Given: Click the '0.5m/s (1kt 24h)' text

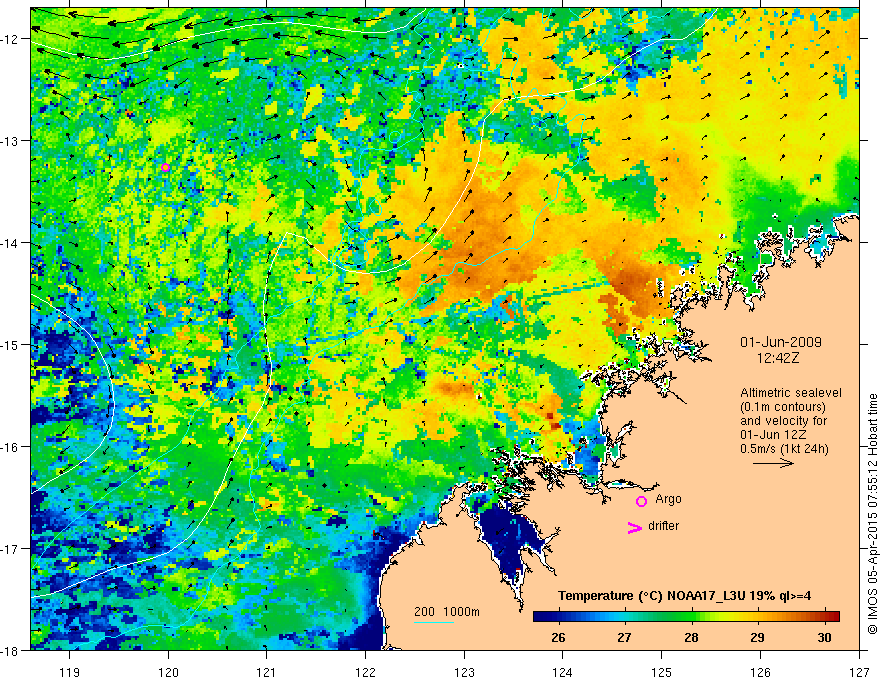Looking at the screenshot, I should [x=784, y=449].
